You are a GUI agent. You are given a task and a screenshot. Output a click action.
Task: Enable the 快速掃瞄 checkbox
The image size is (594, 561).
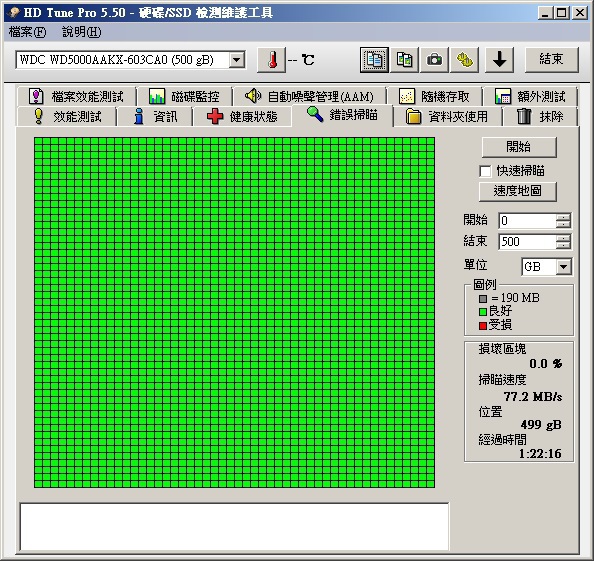[485, 171]
